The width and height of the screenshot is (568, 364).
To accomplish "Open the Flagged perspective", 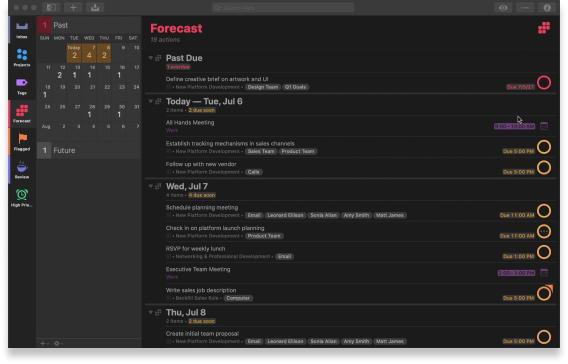I will click(22, 142).
